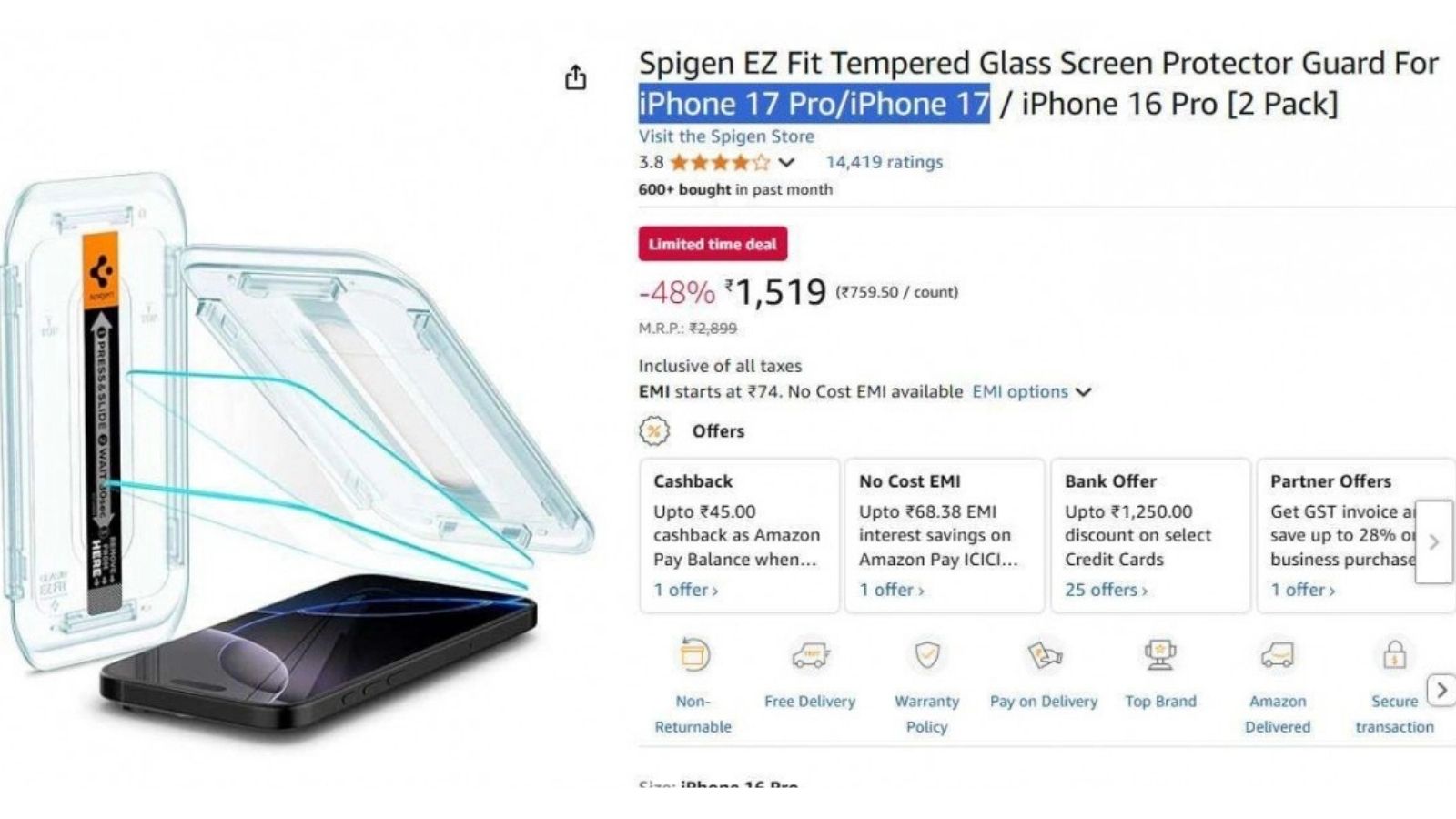Open the No Cost EMI offer link
This screenshot has height=819, width=1456.
[x=891, y=590]
